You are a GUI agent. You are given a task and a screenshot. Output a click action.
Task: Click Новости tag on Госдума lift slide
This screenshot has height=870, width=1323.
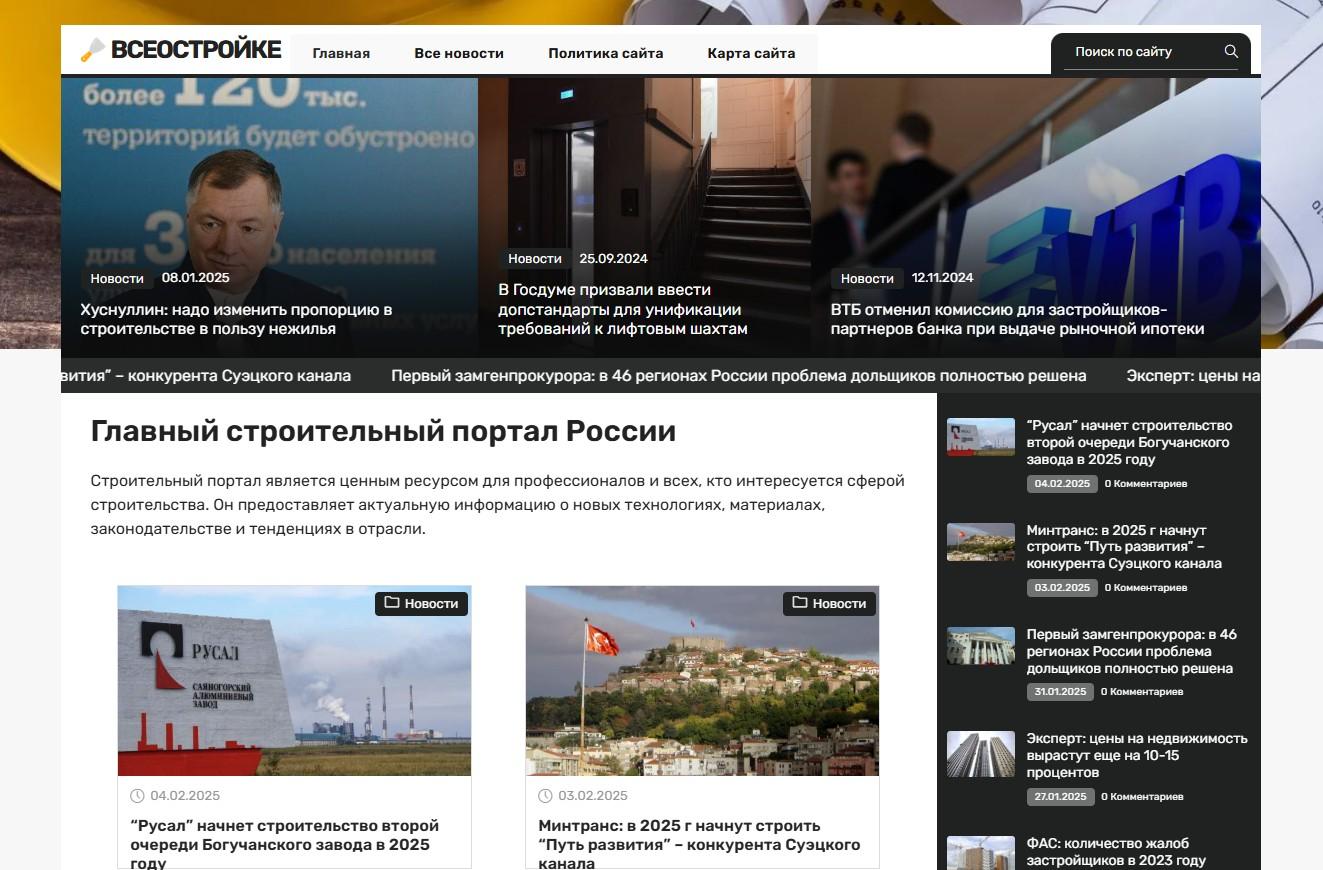[x=535, y=259]
